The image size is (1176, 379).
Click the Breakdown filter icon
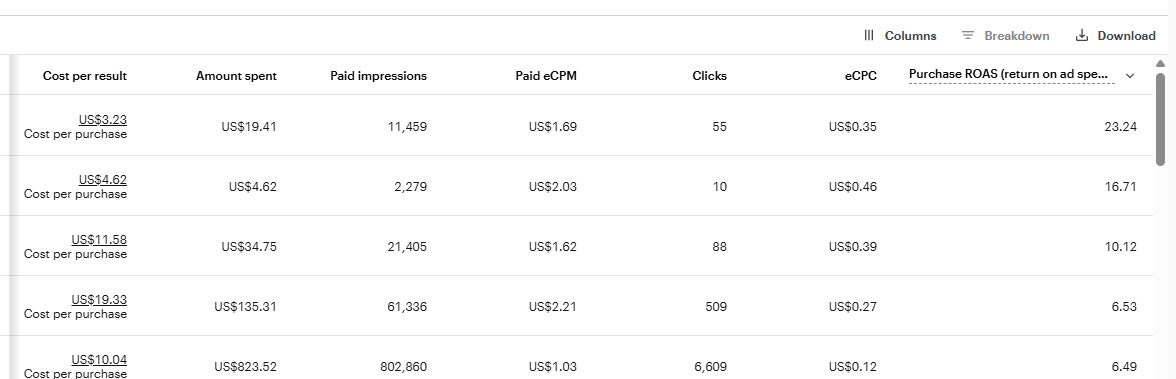pyautogui.click(x=968, y=35)
